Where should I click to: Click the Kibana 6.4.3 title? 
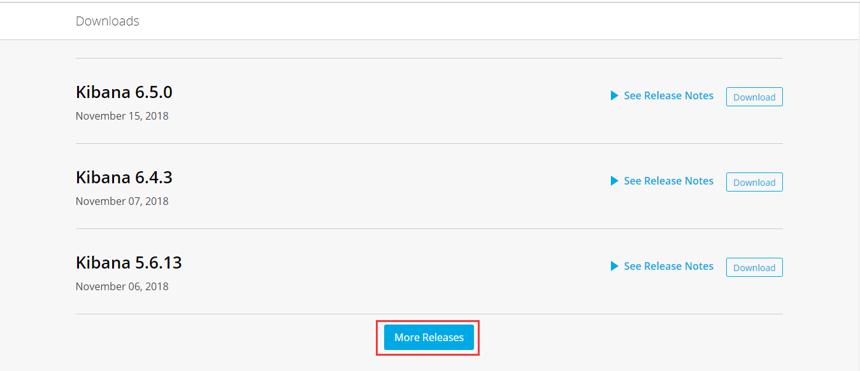124,178
